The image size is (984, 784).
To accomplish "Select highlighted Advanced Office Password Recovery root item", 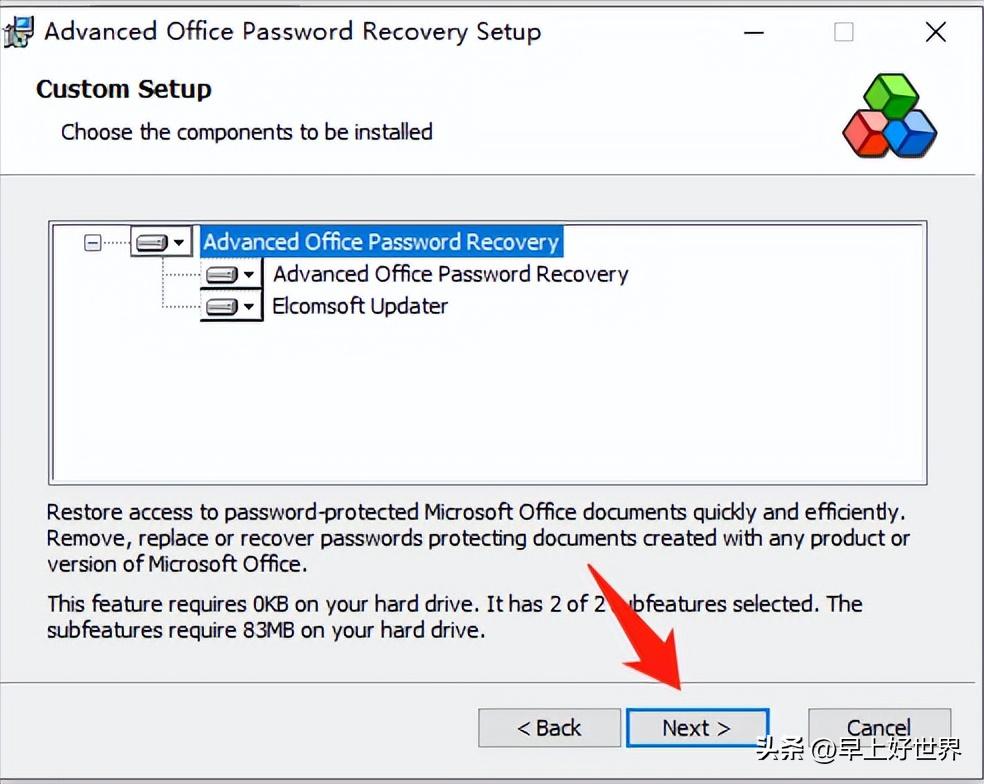I will coord(381,242).
